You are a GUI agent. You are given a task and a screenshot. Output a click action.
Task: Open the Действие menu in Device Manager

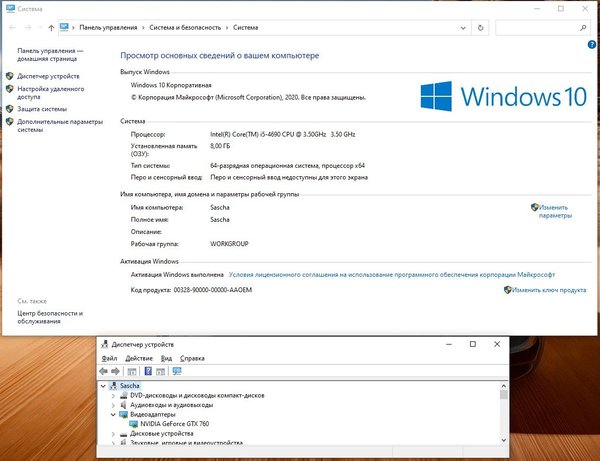click(139, 358)
